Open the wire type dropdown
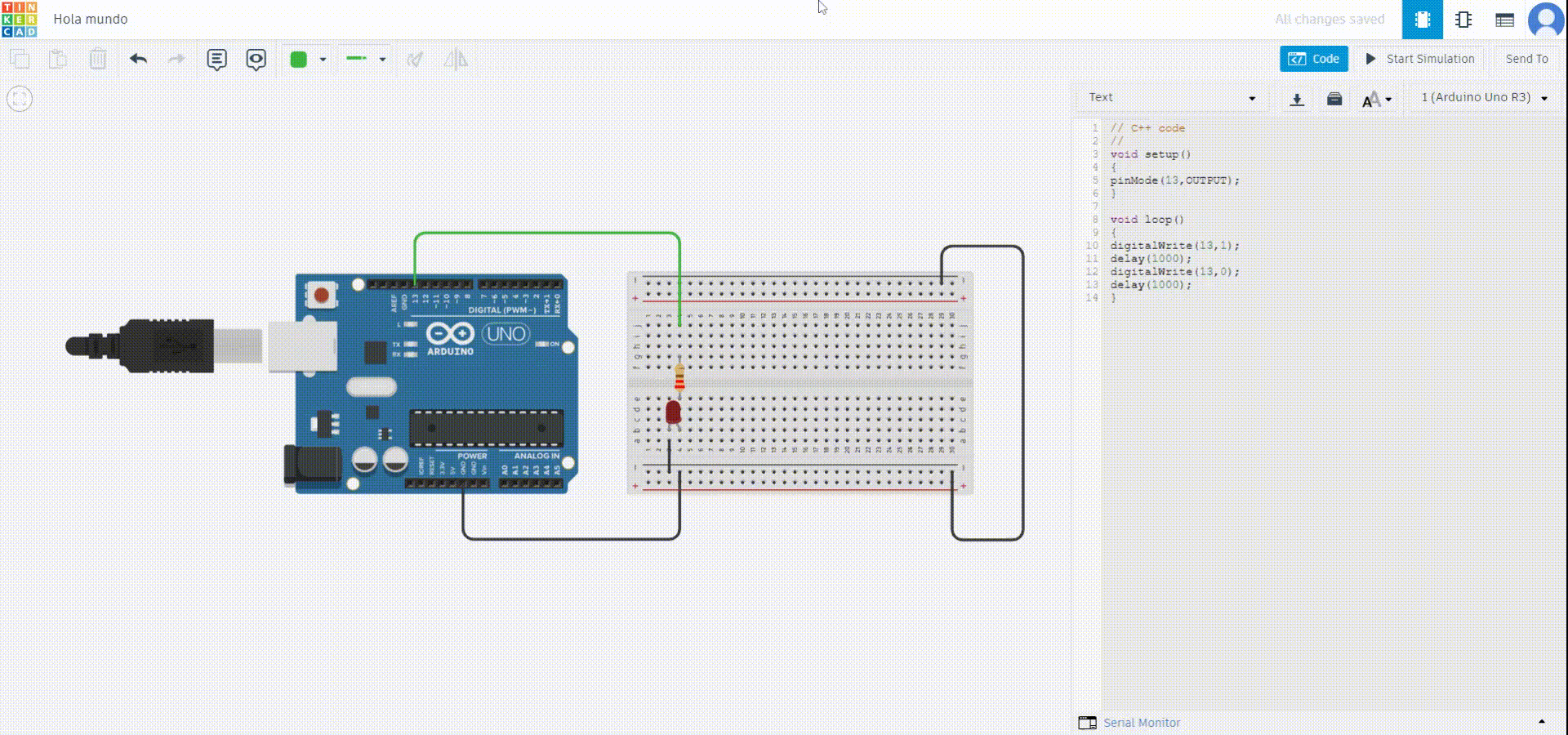The width and height of the screenshot is (1568, 735). 366,59
